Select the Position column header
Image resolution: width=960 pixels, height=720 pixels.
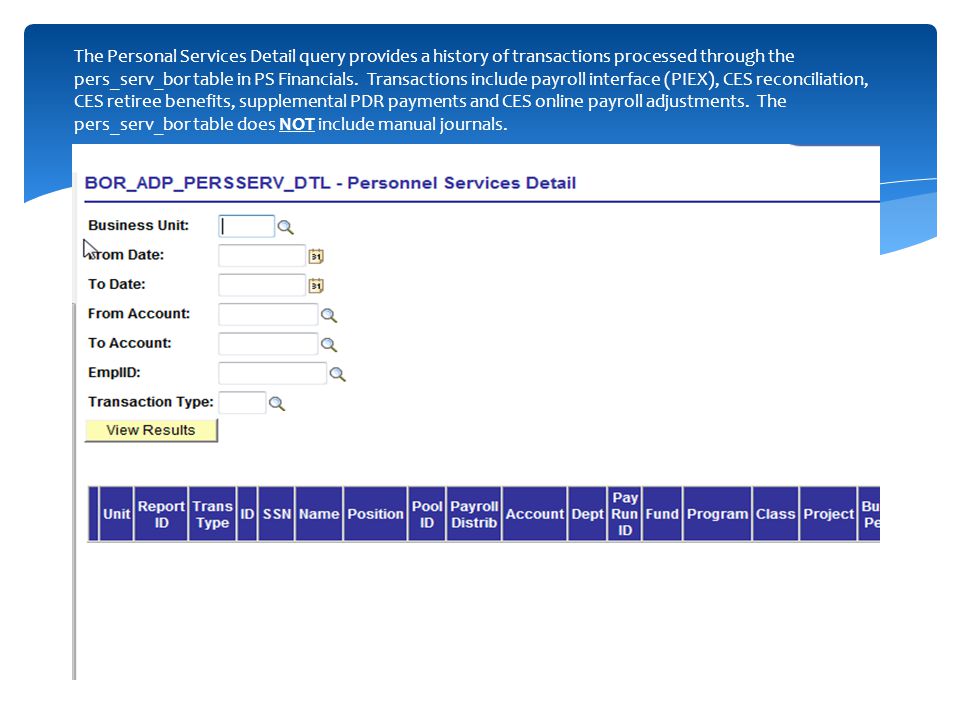375,514
